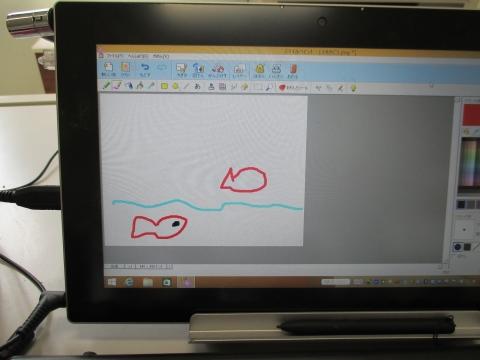Select the stamp tool icon
480x360 pixels.
click(x=211, y=87)
